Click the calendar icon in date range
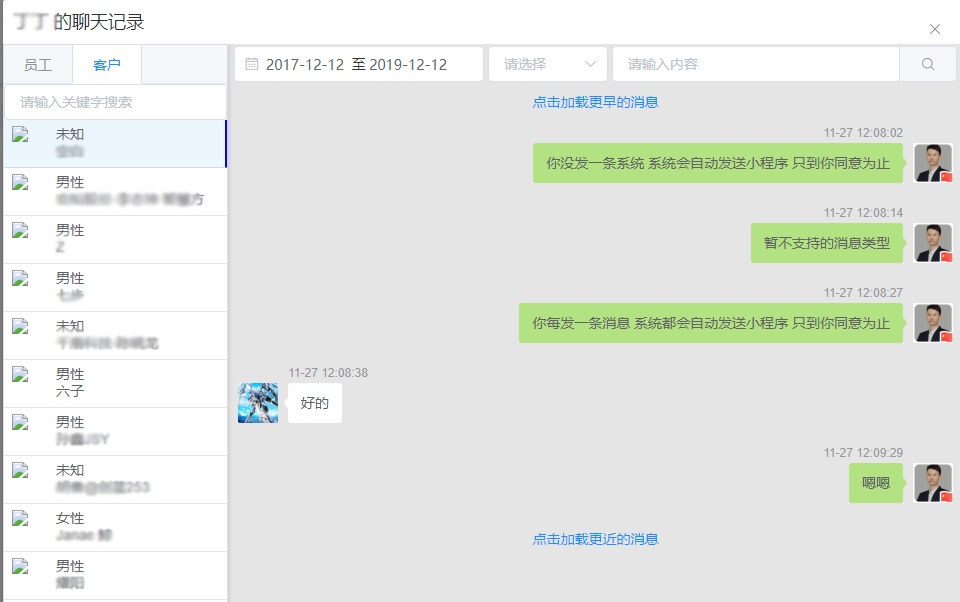 point(252,64)
